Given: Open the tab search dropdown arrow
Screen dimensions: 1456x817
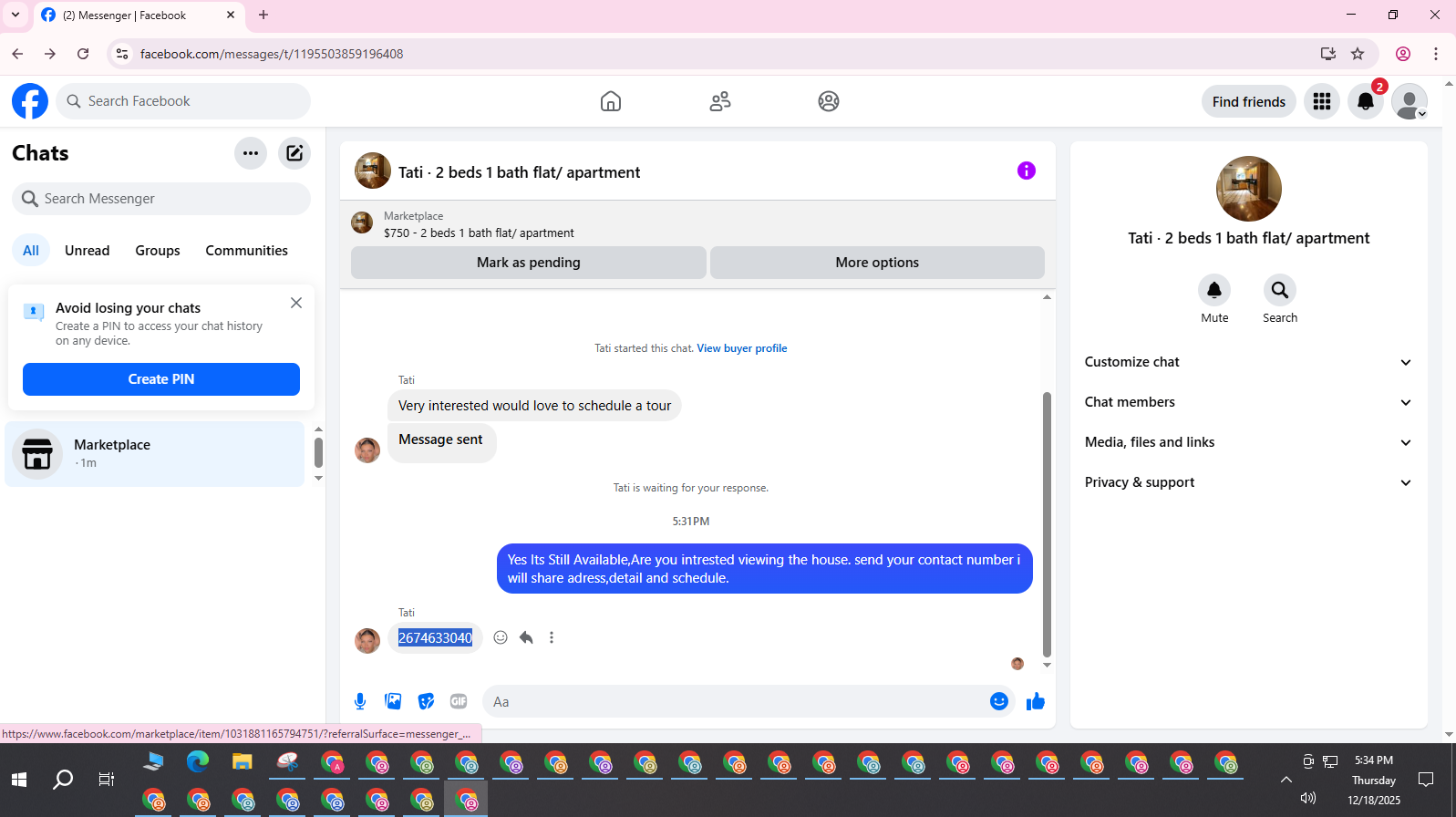Looking at the screenshot, I should [15, 15].
